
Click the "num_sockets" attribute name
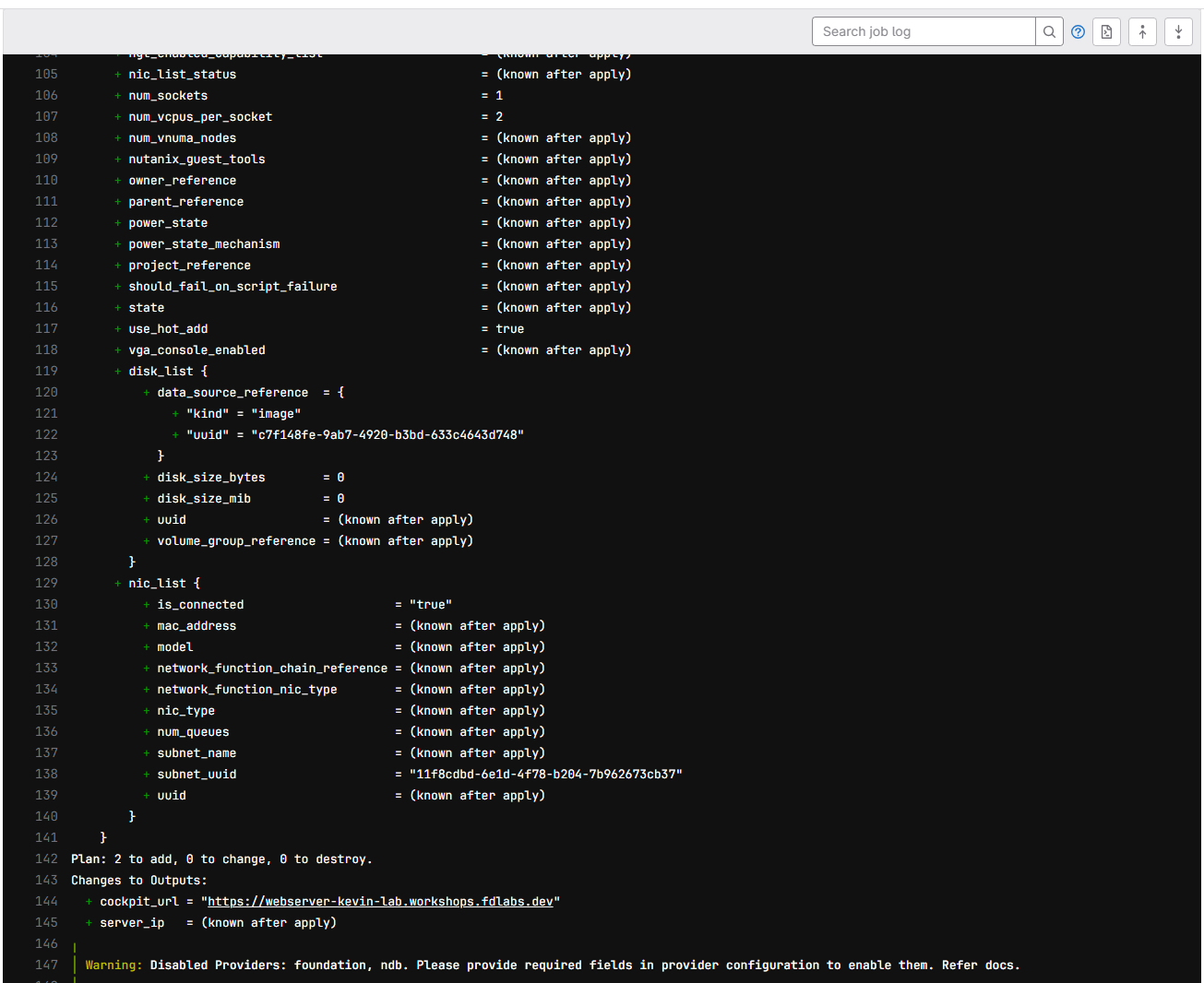point(168,96)
